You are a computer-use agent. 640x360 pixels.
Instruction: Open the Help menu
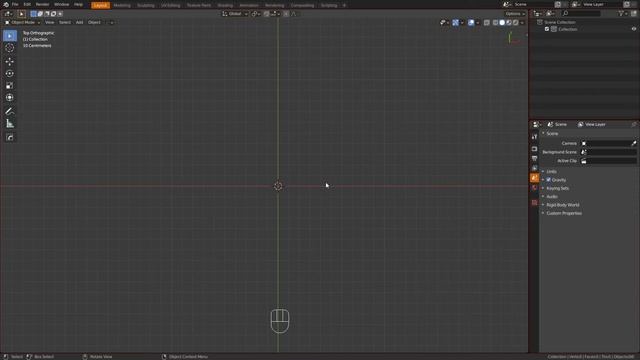(x=78, y=4)
